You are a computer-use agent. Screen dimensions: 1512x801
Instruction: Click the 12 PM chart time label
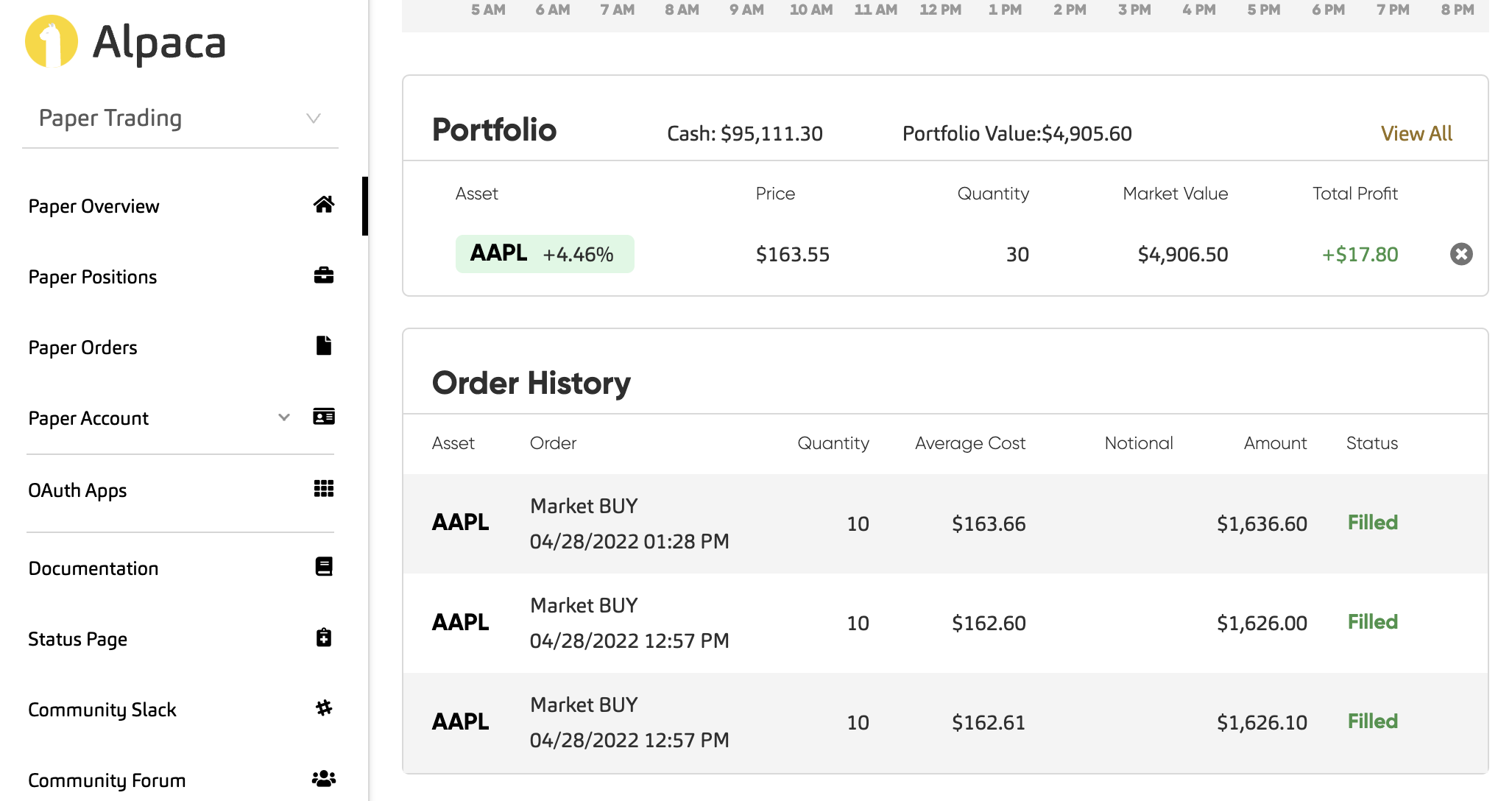(x=940, y=10)
